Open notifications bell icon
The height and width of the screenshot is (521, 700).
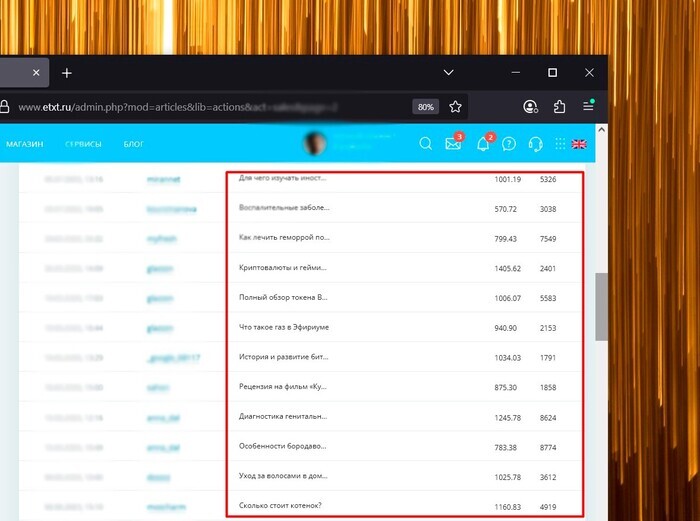[x=484, y=144]
